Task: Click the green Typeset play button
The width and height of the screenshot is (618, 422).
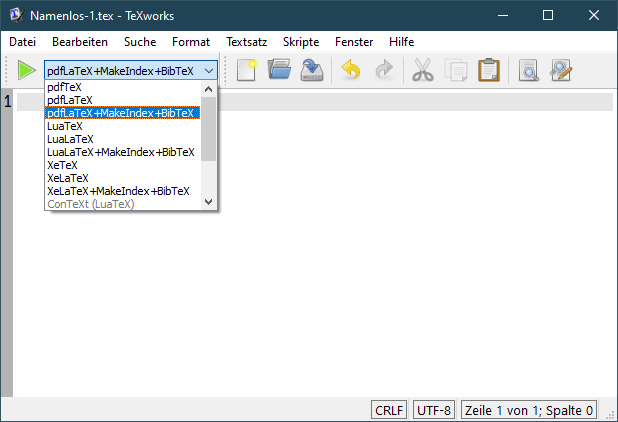Action: click(26, 70)
